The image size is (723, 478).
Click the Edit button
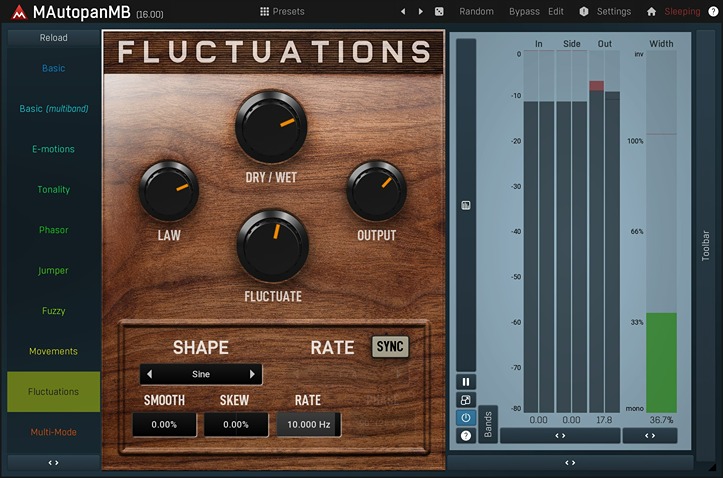pyautogui.click(x=556, y=12)
